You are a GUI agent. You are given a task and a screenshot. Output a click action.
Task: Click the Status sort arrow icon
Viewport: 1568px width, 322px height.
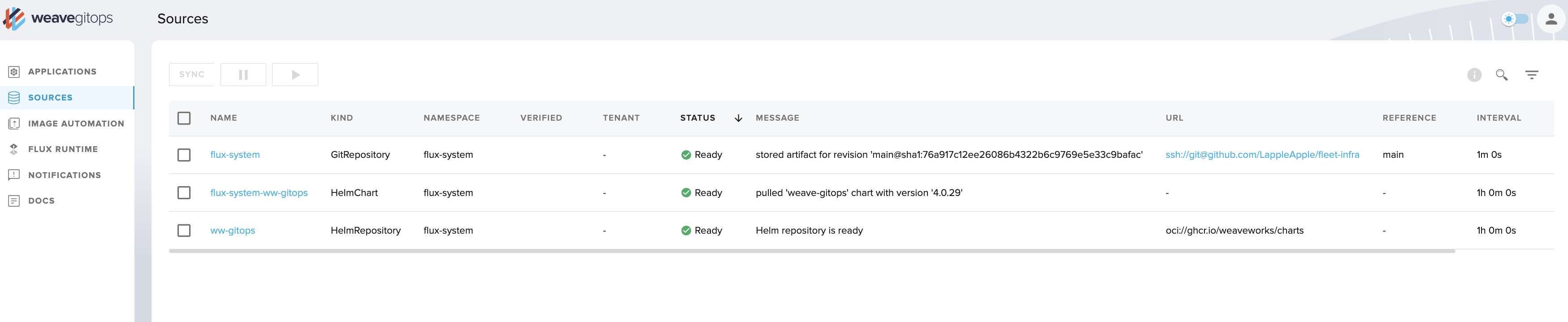738,118
